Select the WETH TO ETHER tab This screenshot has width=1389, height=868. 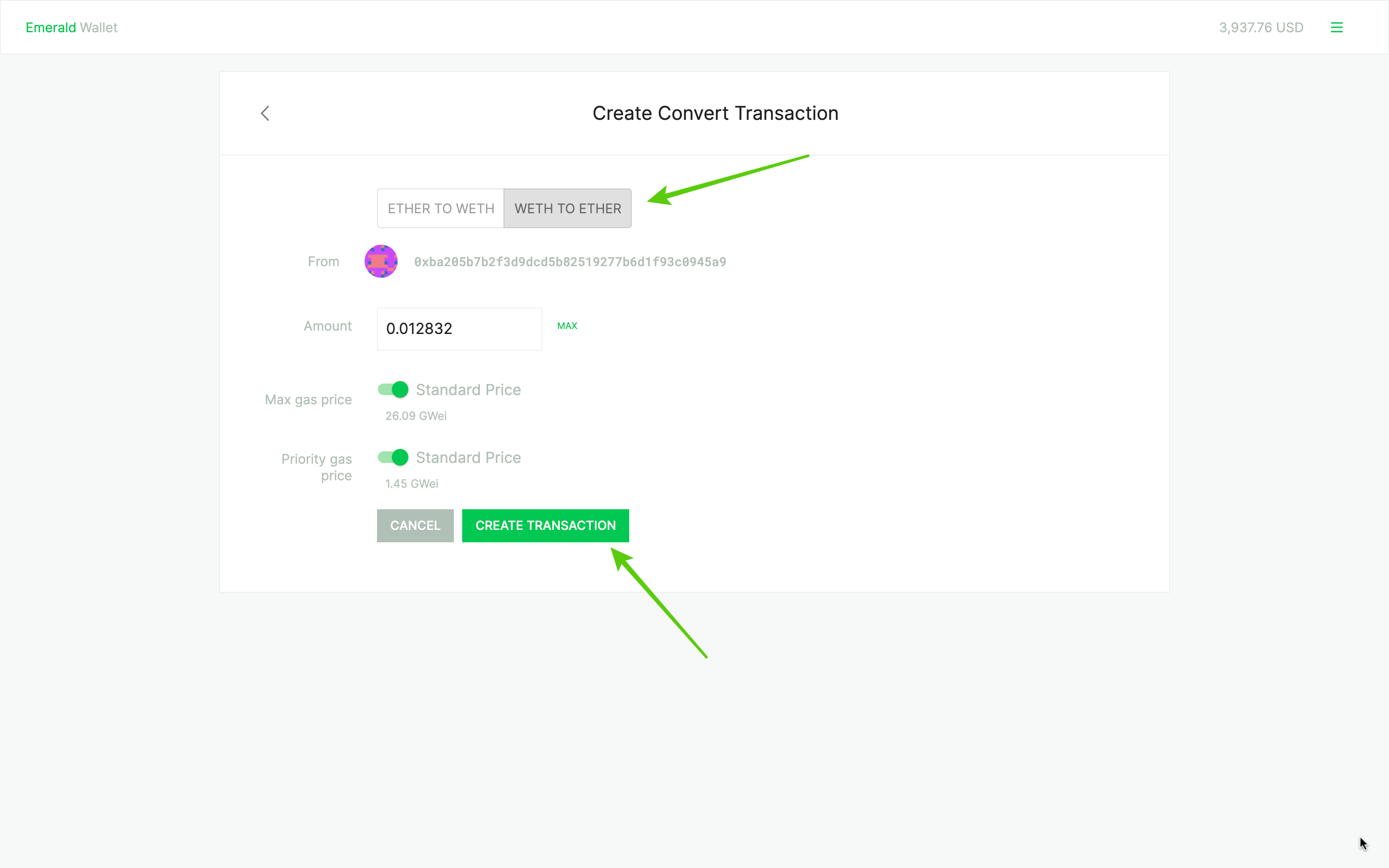tap(567, 208)
